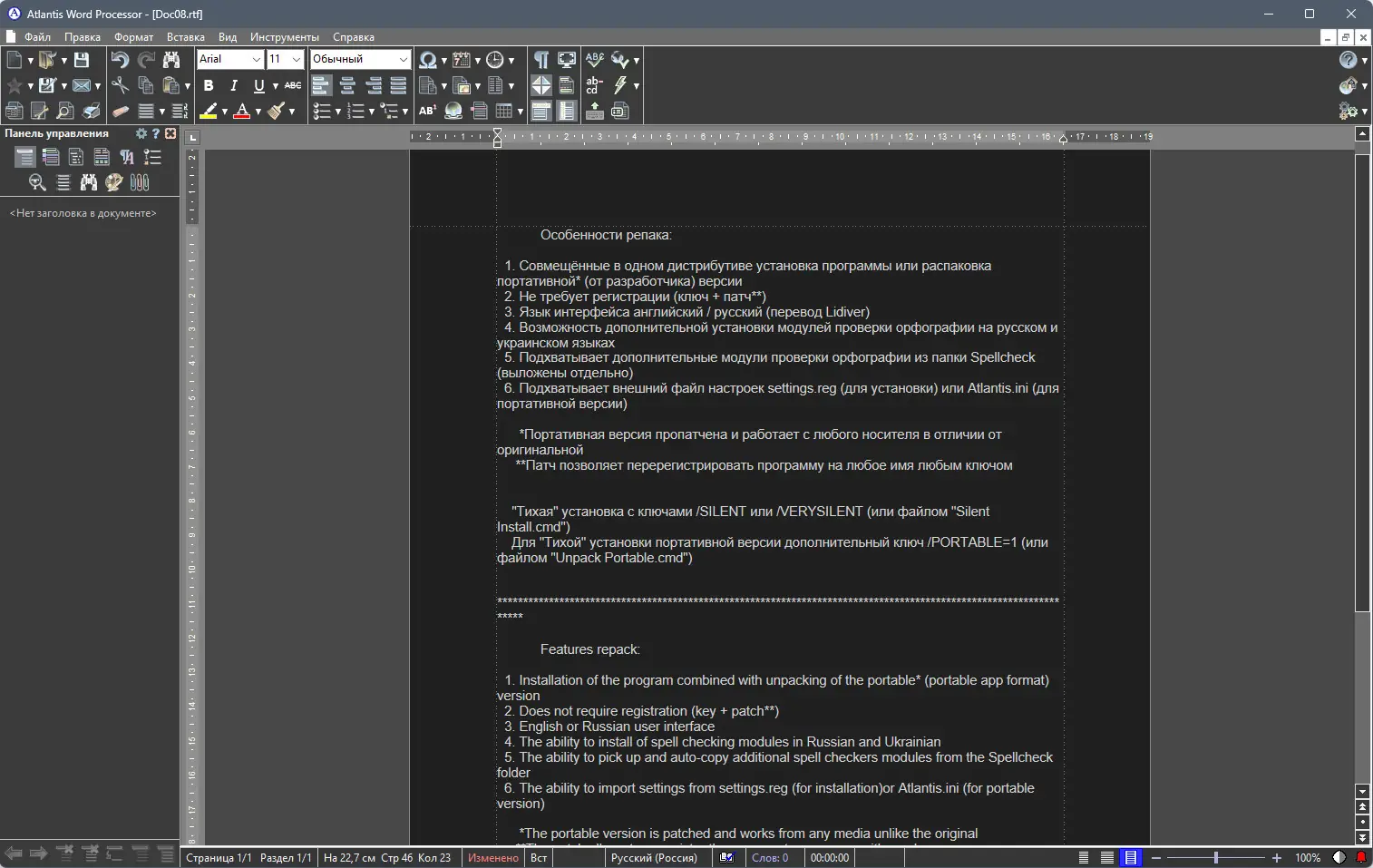The image size is (1373, 868).
Task: Click the control panel help question mark
Action: (x=156, y=132)
